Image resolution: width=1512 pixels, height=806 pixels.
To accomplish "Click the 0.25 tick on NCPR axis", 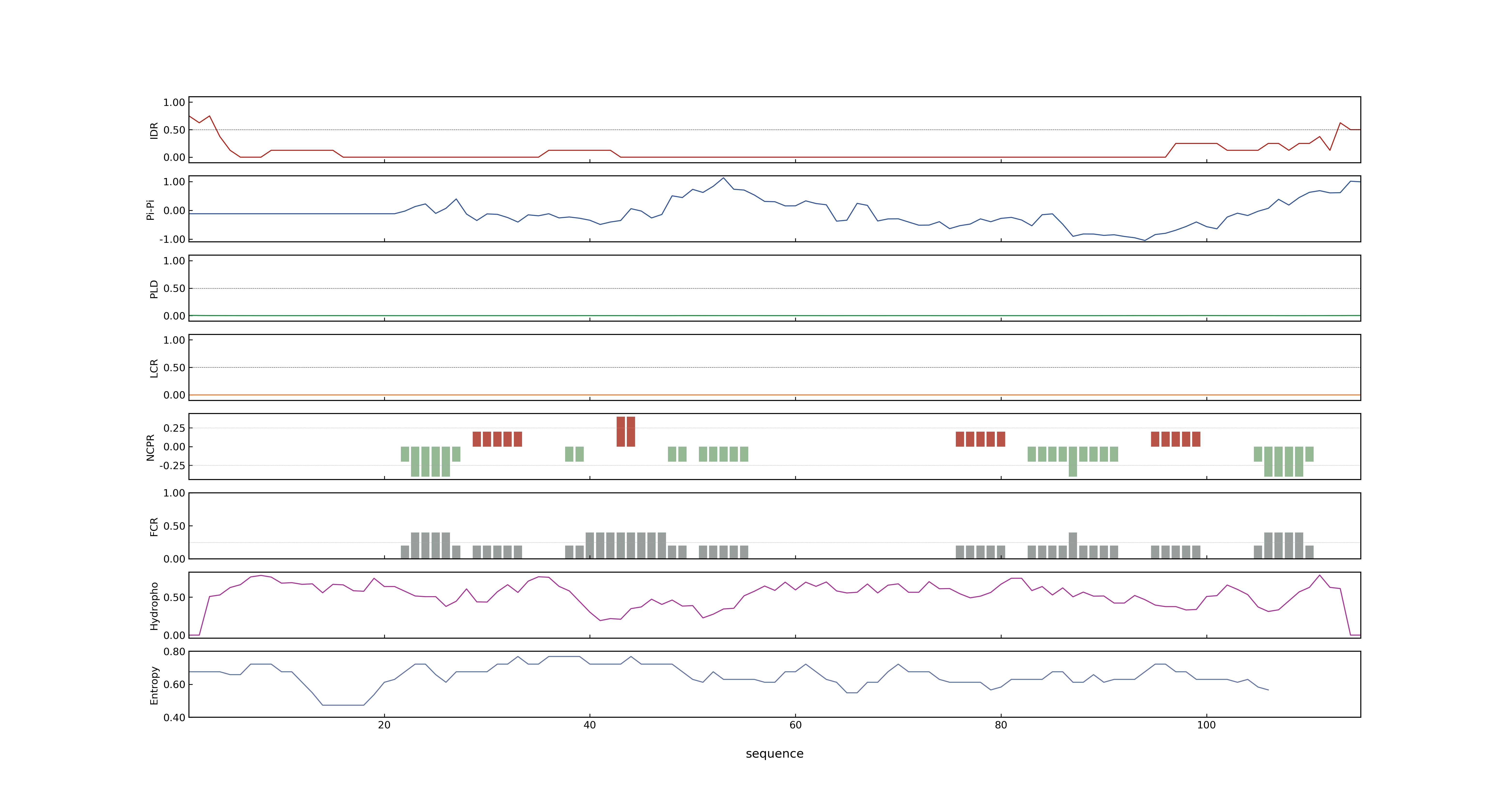I will (x=174, y=428).
